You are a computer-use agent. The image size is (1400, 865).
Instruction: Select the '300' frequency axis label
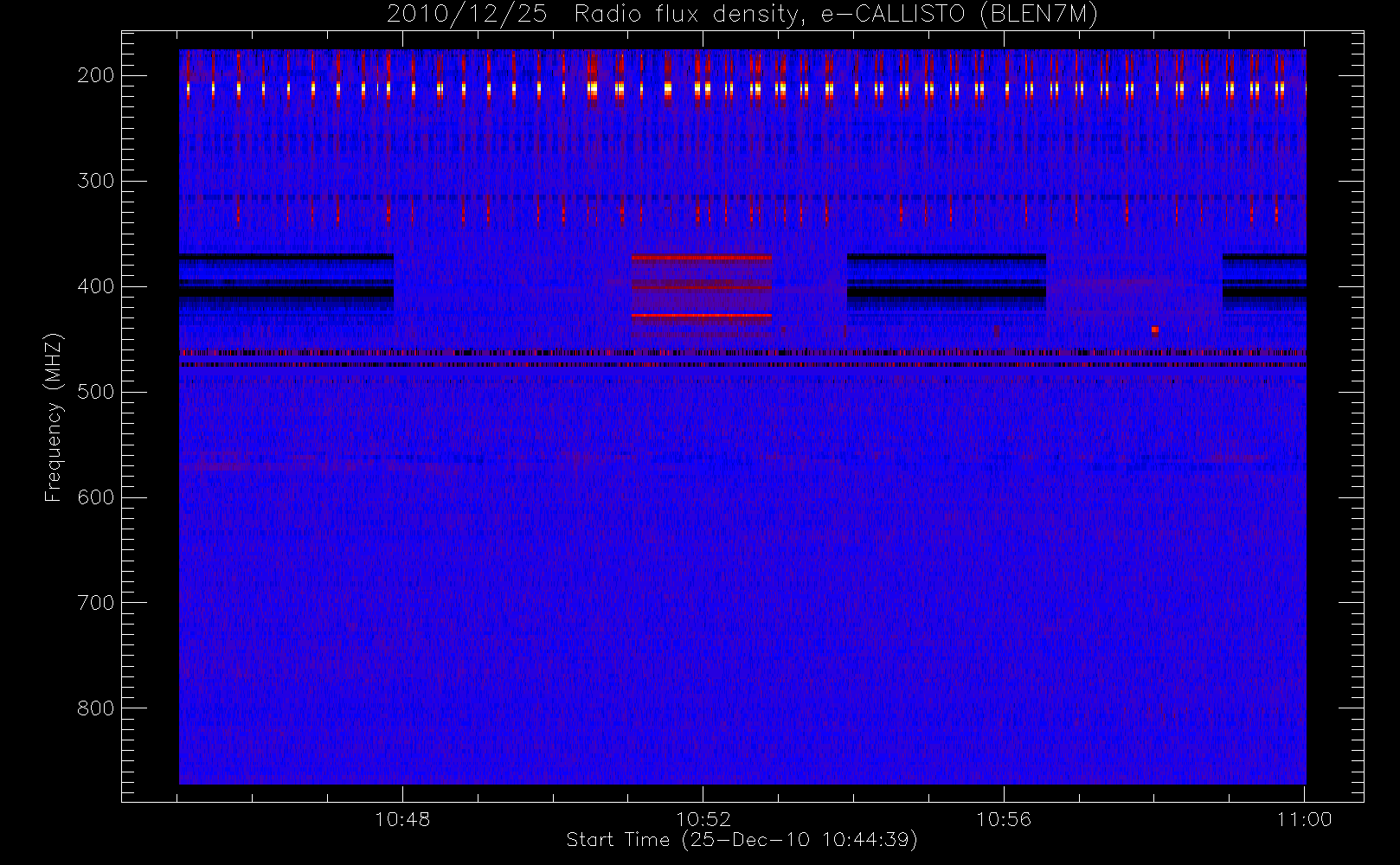coord(96,181)
